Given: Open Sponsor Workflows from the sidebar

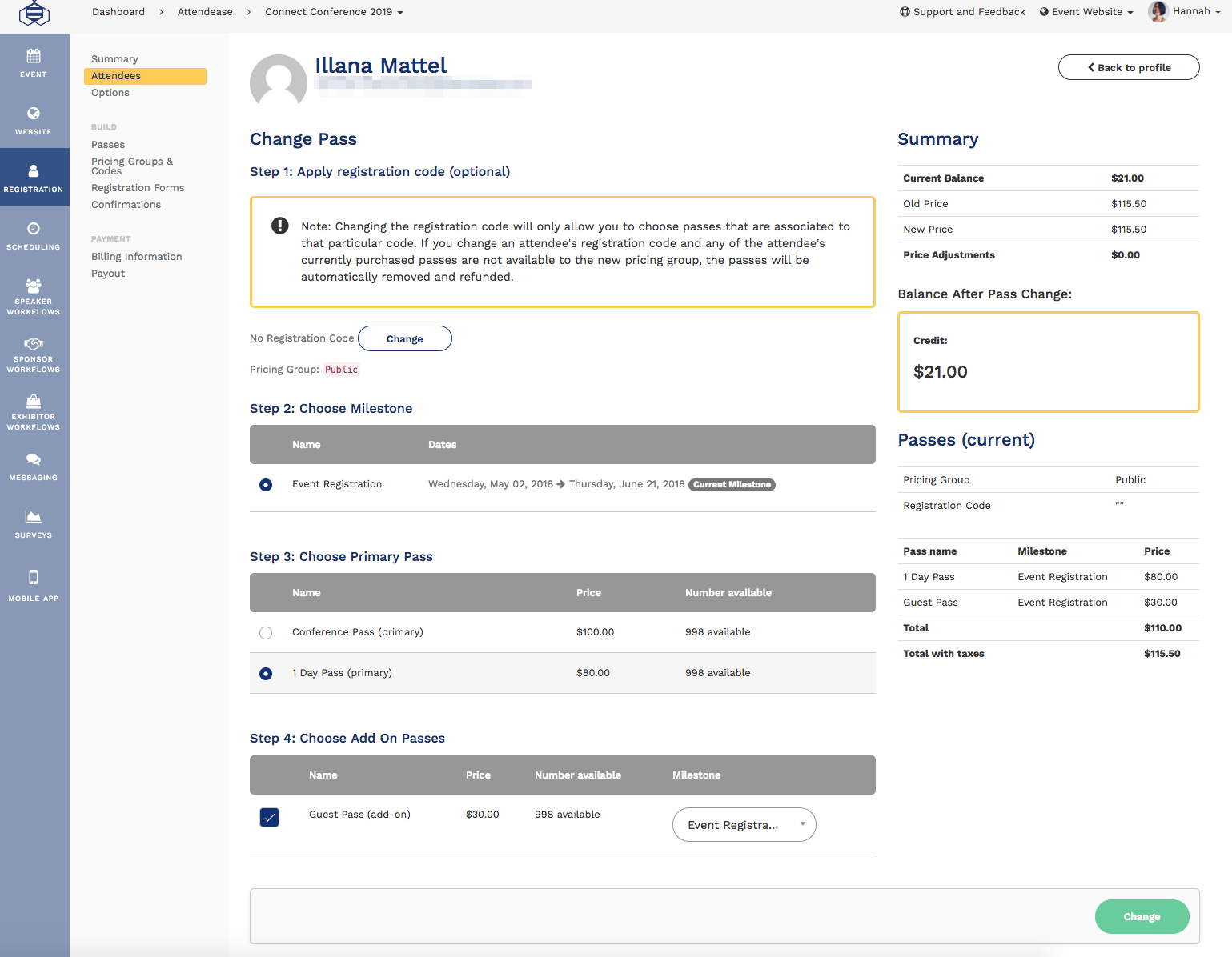Looking at the screenshot, I should (x=33, y=354).
